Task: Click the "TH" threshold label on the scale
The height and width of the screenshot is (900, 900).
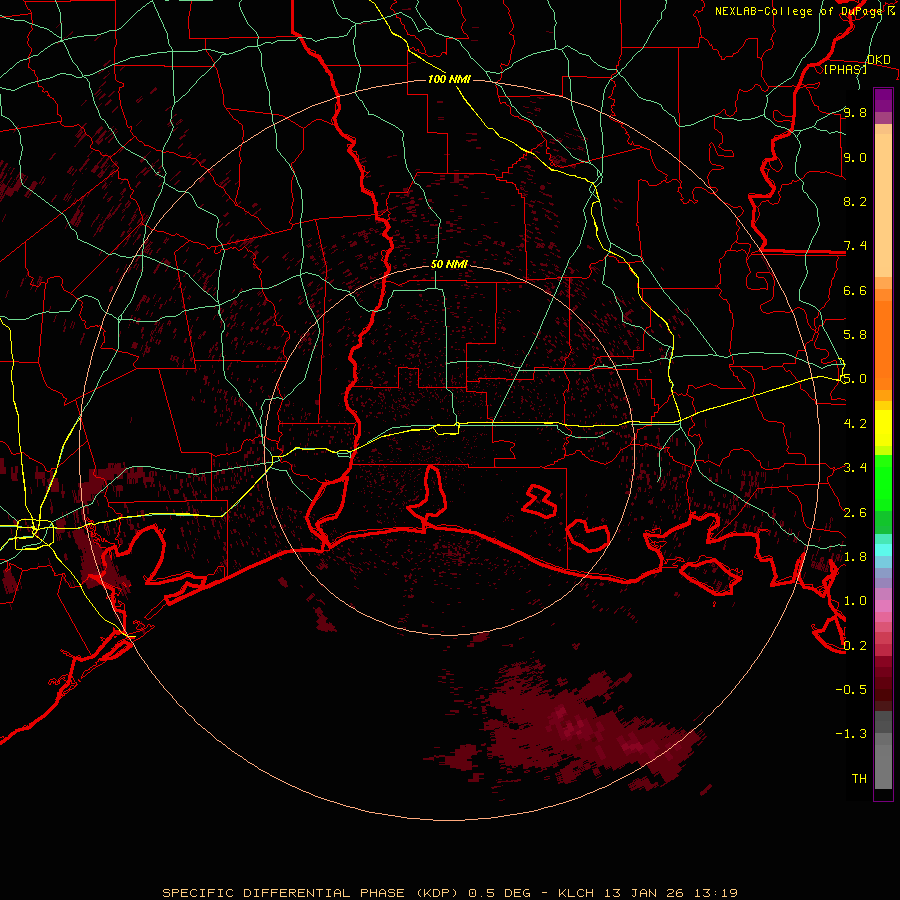Action: 859,779
